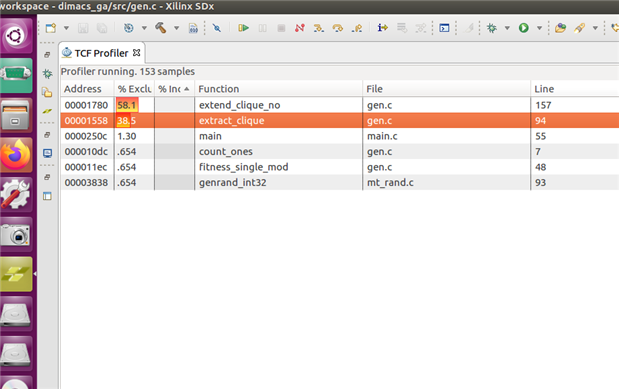
Task: Expand the Debug launch dropdown arrow
Action: (507, 28)
